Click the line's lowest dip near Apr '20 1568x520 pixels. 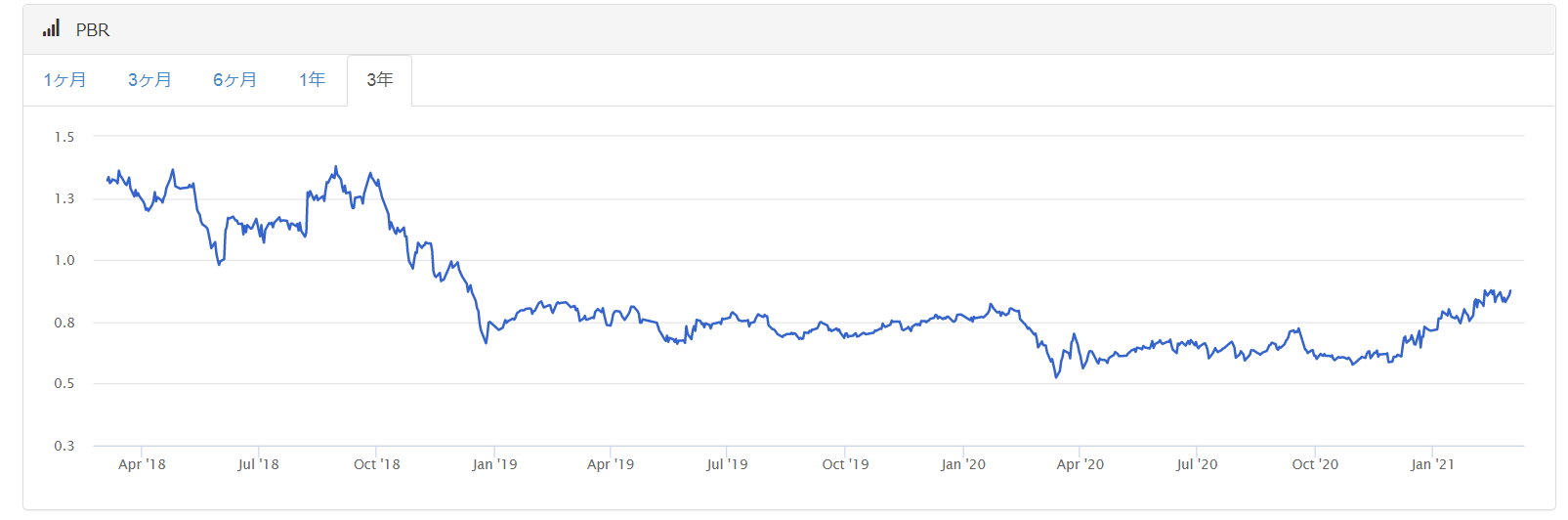(1056, 376)
